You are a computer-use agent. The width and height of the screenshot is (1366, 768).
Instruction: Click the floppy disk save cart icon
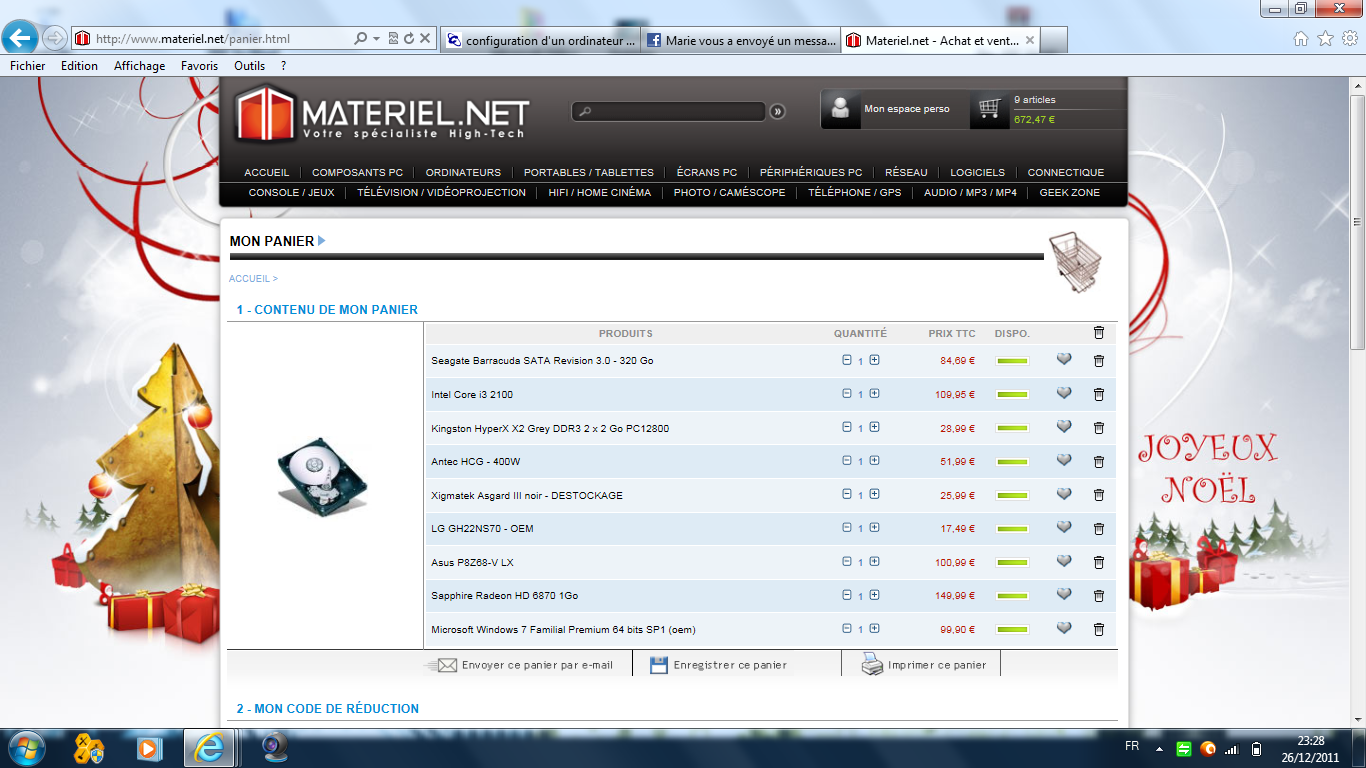(x=658, y=665)
